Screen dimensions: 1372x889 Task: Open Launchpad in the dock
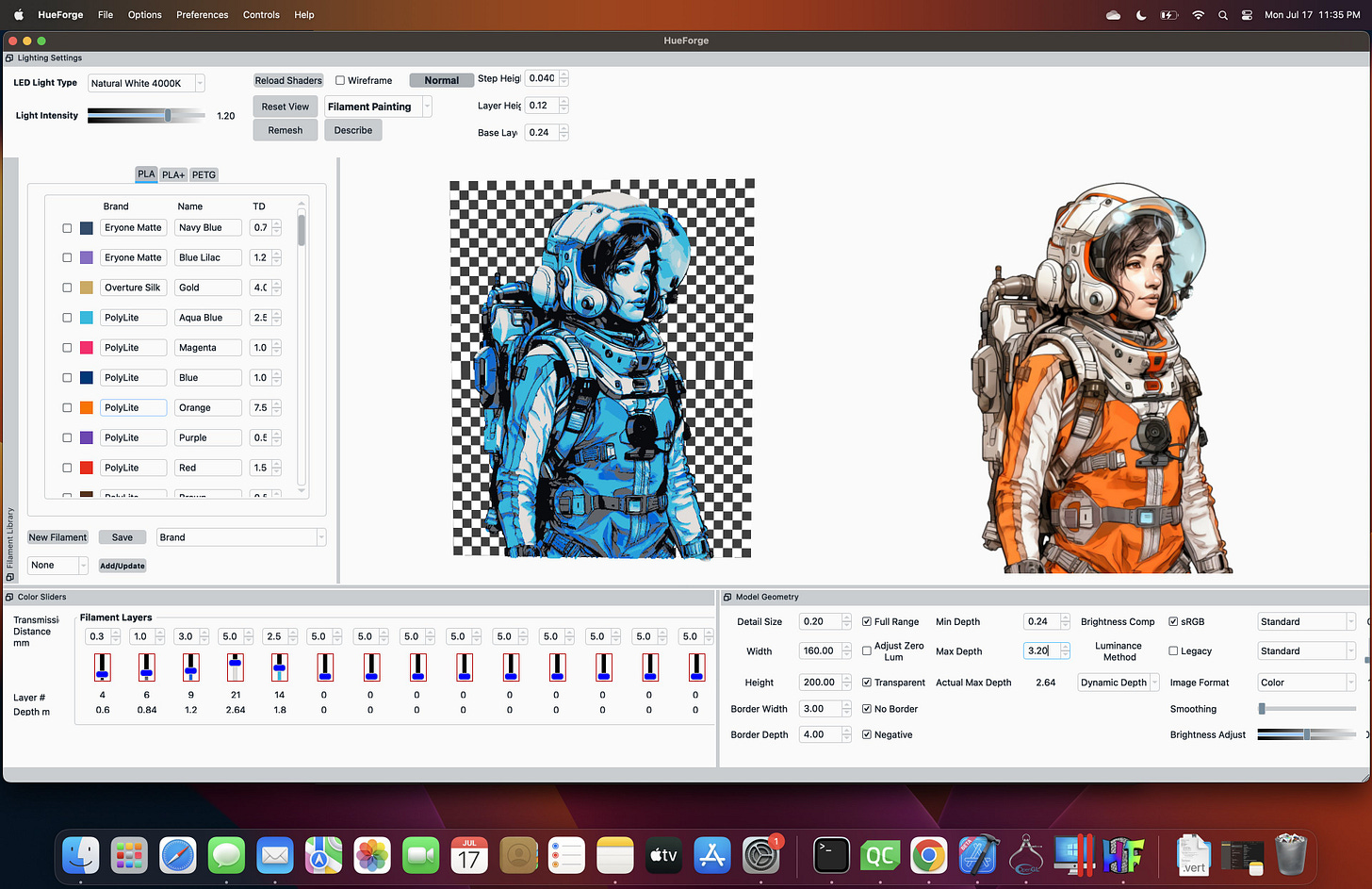pos(129,855)
